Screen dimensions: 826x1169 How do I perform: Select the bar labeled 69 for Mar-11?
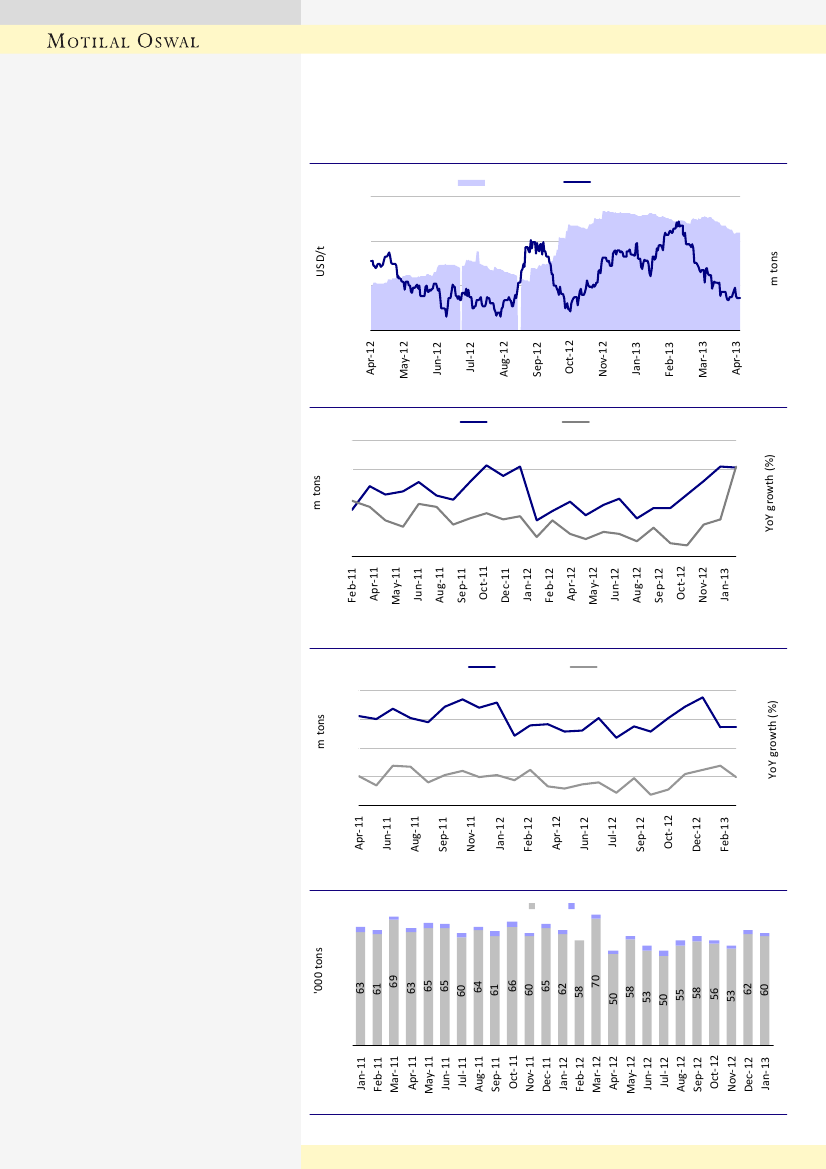pos(394,982)
